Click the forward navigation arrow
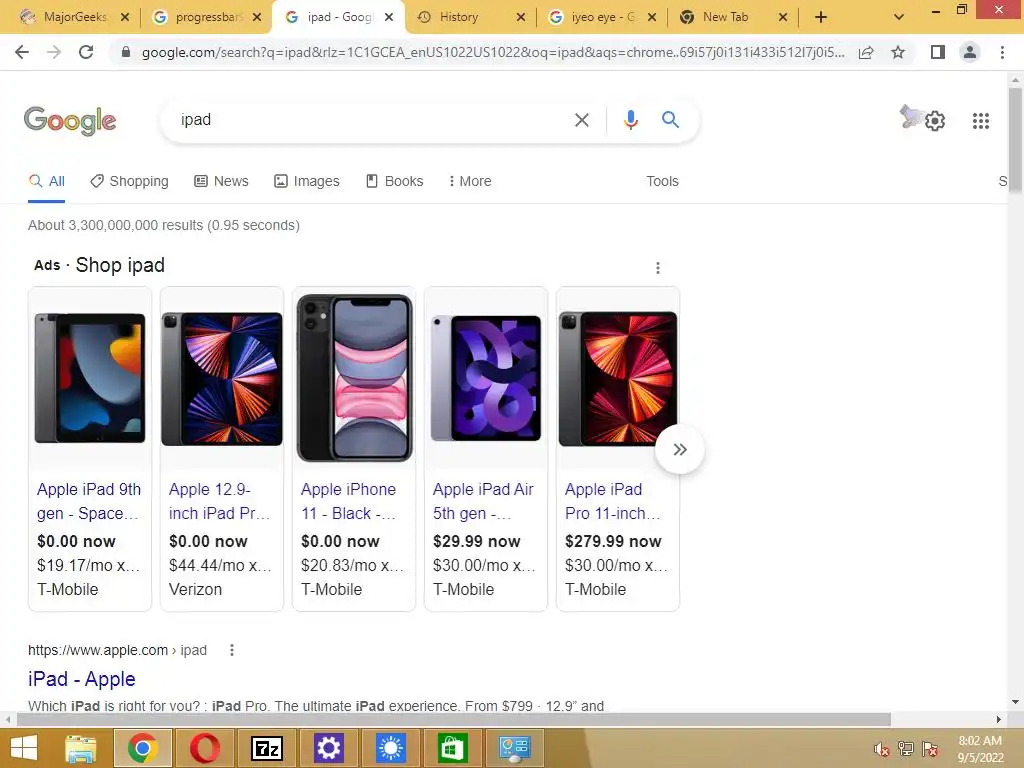The image size is (1024, 768). pos(54,52)
